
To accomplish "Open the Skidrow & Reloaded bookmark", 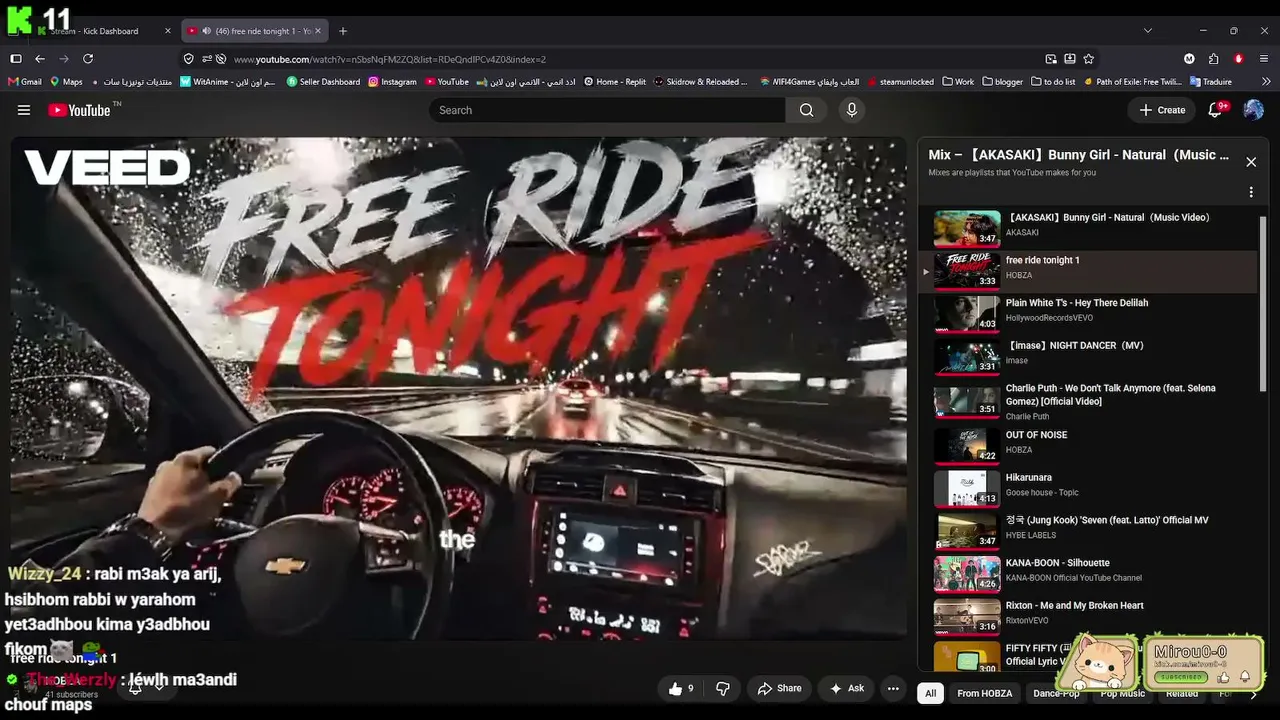I will point(700,82).
